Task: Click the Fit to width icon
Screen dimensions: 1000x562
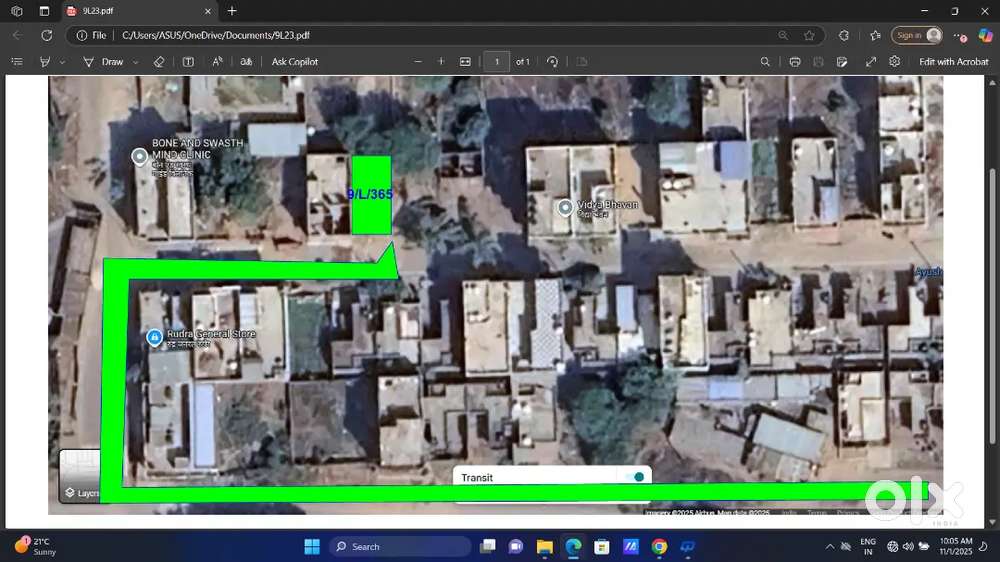Action: coord(465,62)
